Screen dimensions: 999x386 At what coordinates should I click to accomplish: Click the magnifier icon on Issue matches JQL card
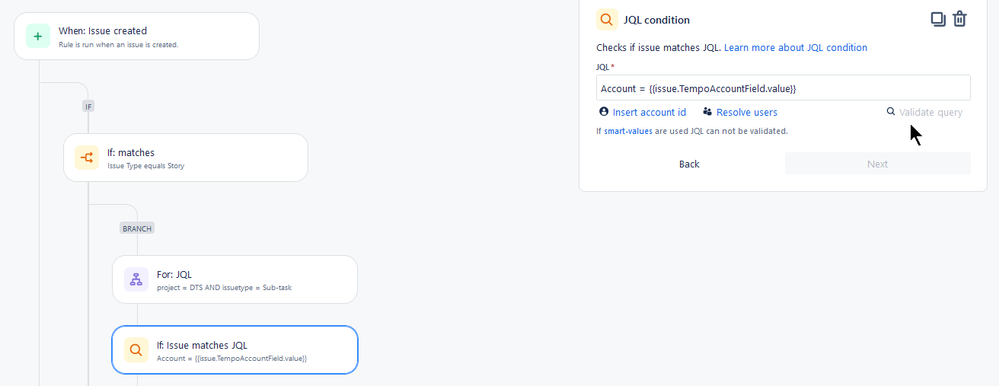click(136, 350)
